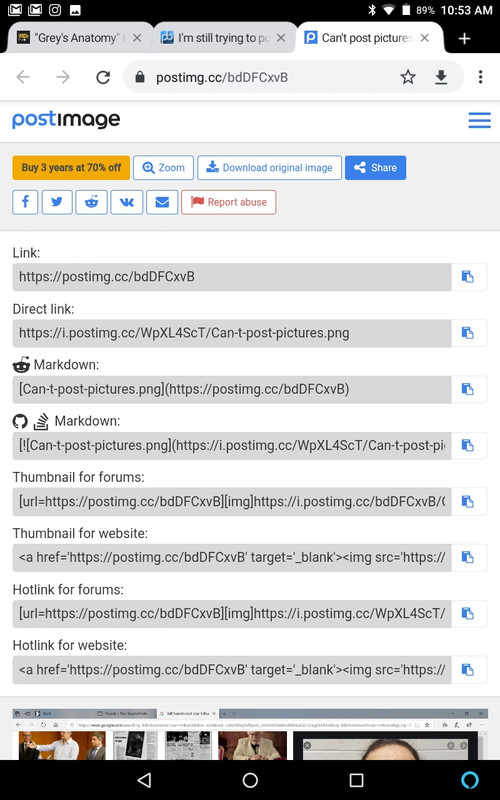This screenshot has height=800, width=500.
Task: Share the image on Twitter
Action: tap(57, 202)
